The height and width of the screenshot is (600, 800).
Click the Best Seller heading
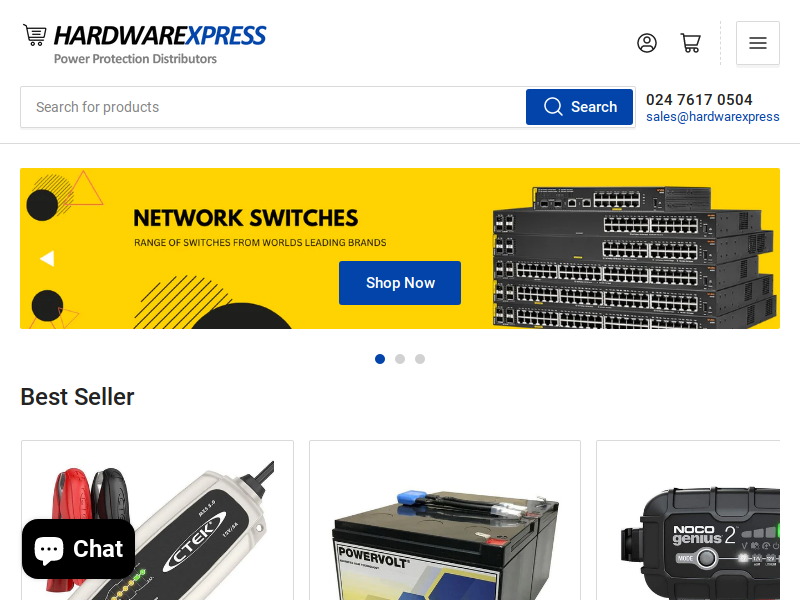click(x=78, y=397)
